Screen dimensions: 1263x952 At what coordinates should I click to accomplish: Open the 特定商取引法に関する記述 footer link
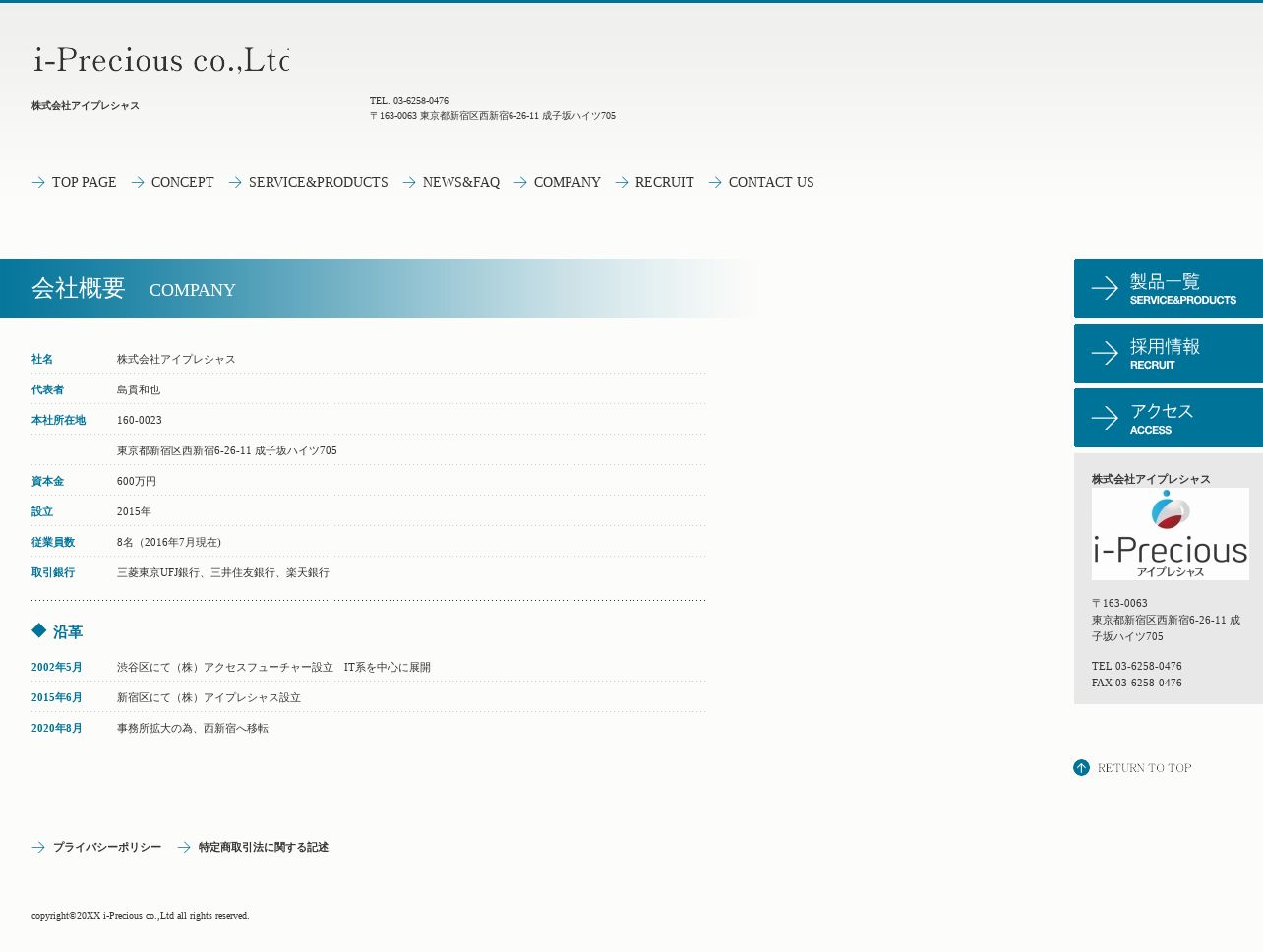coord(264,847)
